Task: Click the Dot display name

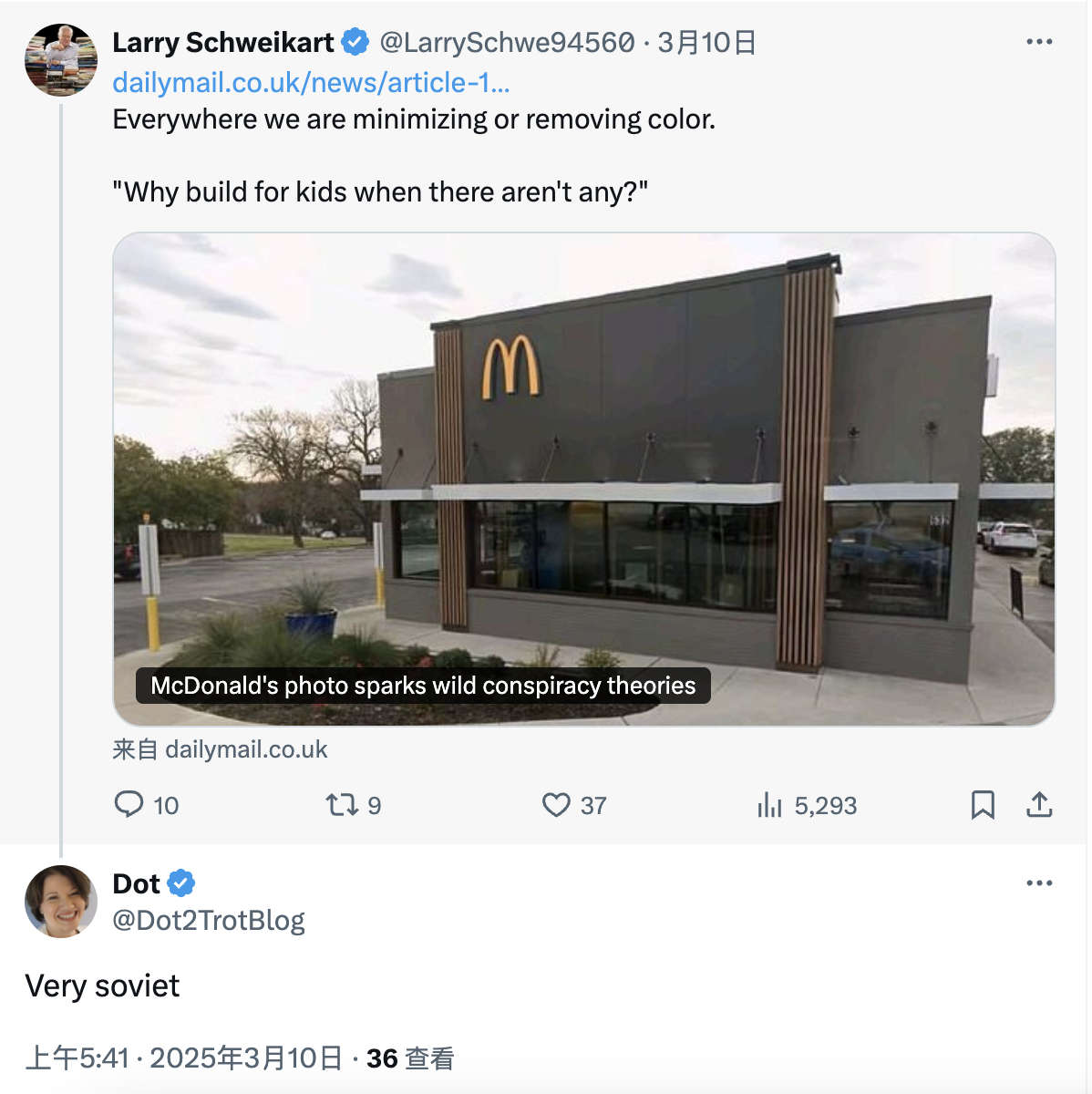Action: click(x=136, y=883)
